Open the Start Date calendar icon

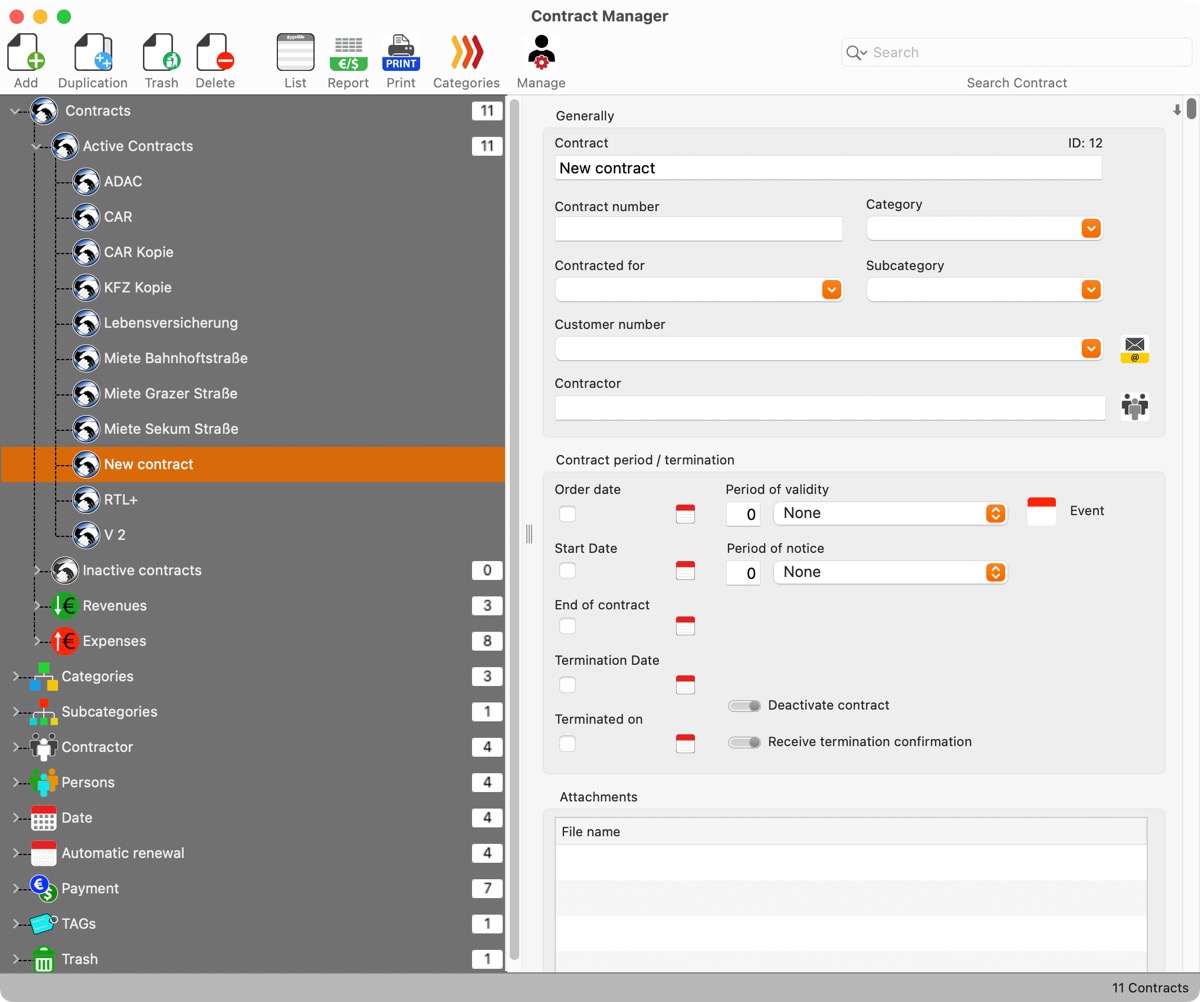point(685,571)
